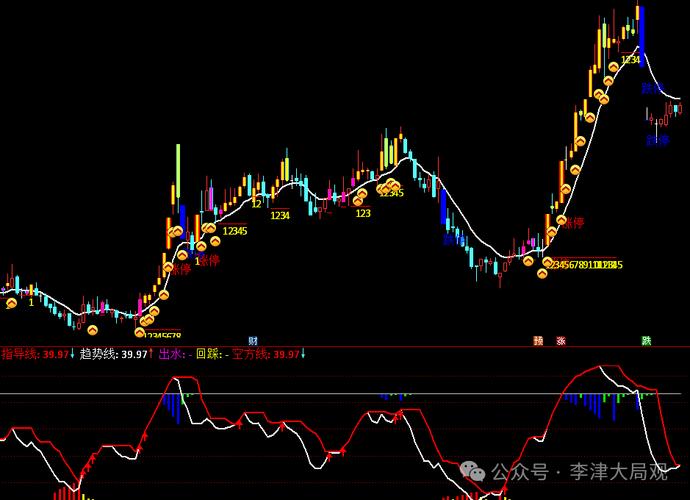The image size is (690, 500).
Task: Click the gold coin marker left of label 1
Action: (x=11, y=303)
